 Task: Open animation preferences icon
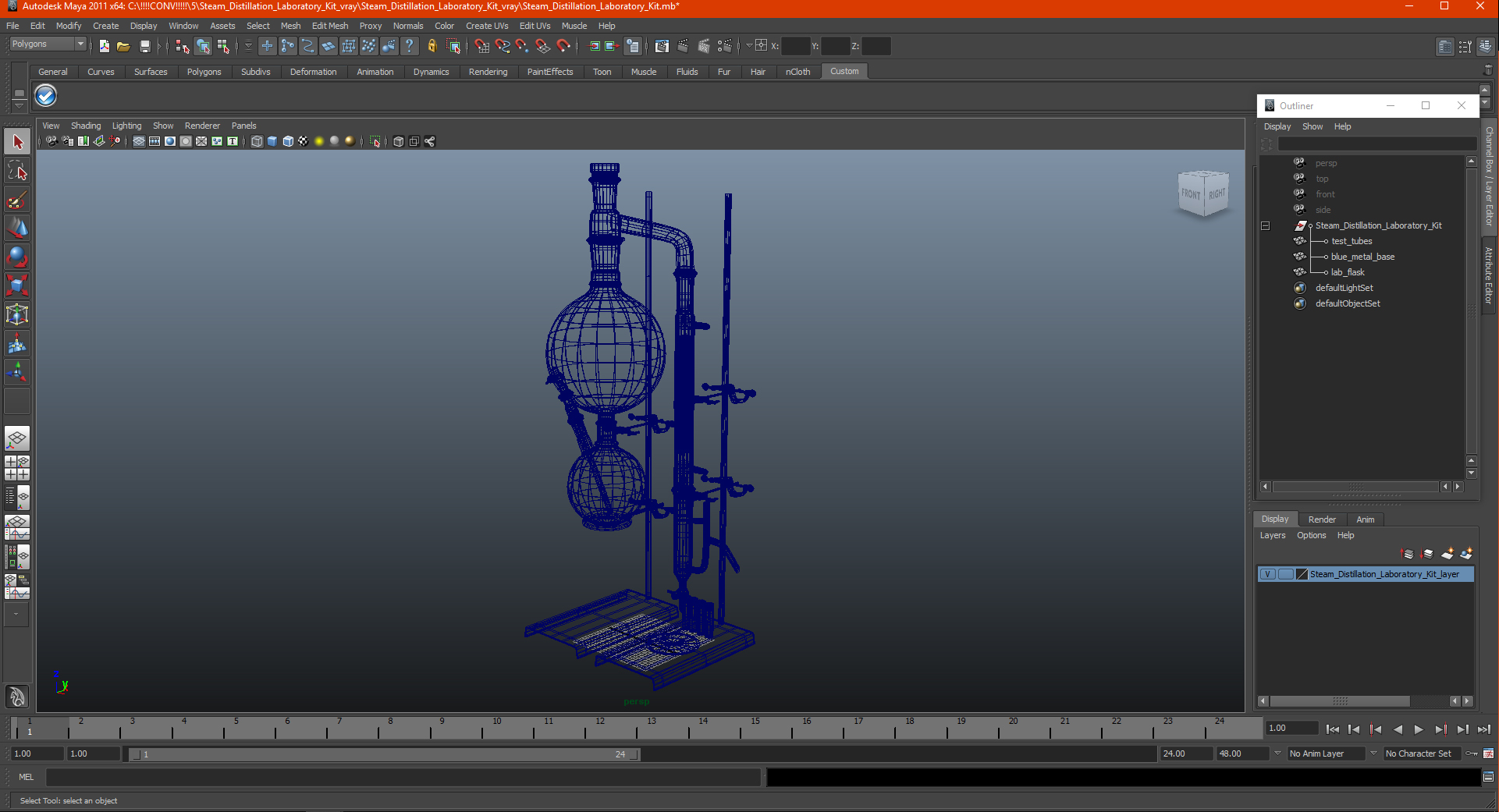pyautogui.click(x=1489, y=753)
